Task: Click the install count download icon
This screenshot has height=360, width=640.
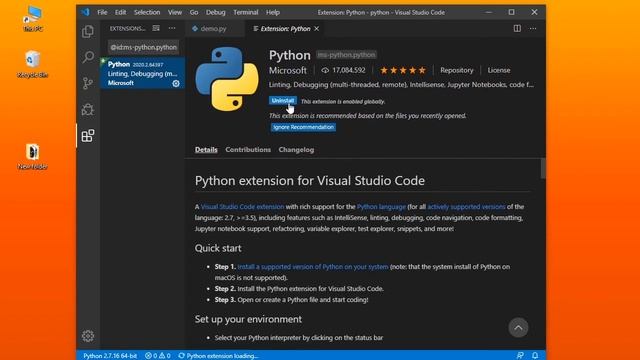Action: point(325,70)
